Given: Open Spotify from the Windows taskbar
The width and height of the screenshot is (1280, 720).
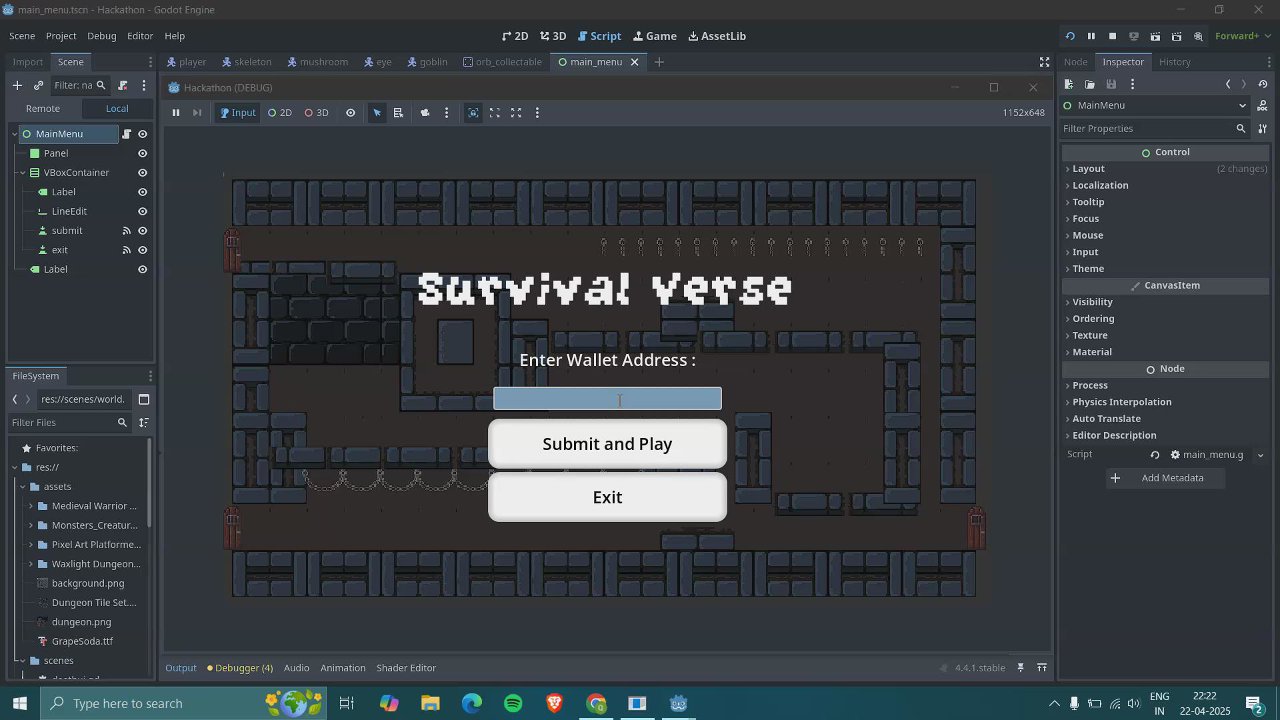Looking at the screenshot, I should tap(513, 703).
